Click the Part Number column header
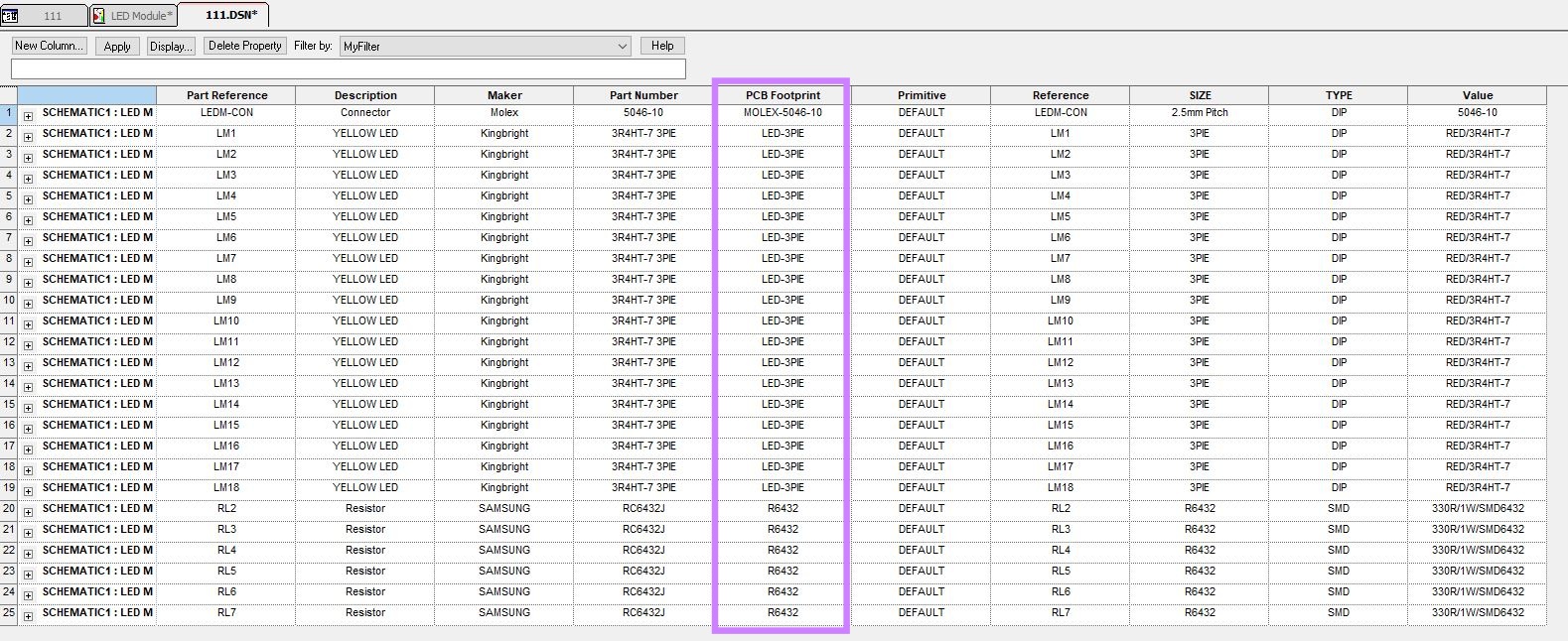 (643, 95)
